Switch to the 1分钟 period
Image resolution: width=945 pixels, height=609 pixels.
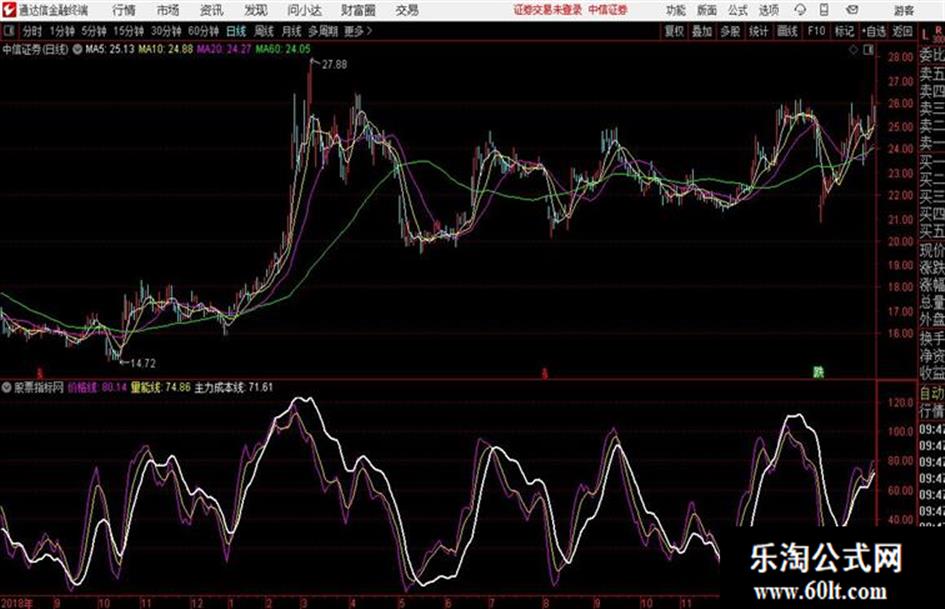[x=61, y=31]
